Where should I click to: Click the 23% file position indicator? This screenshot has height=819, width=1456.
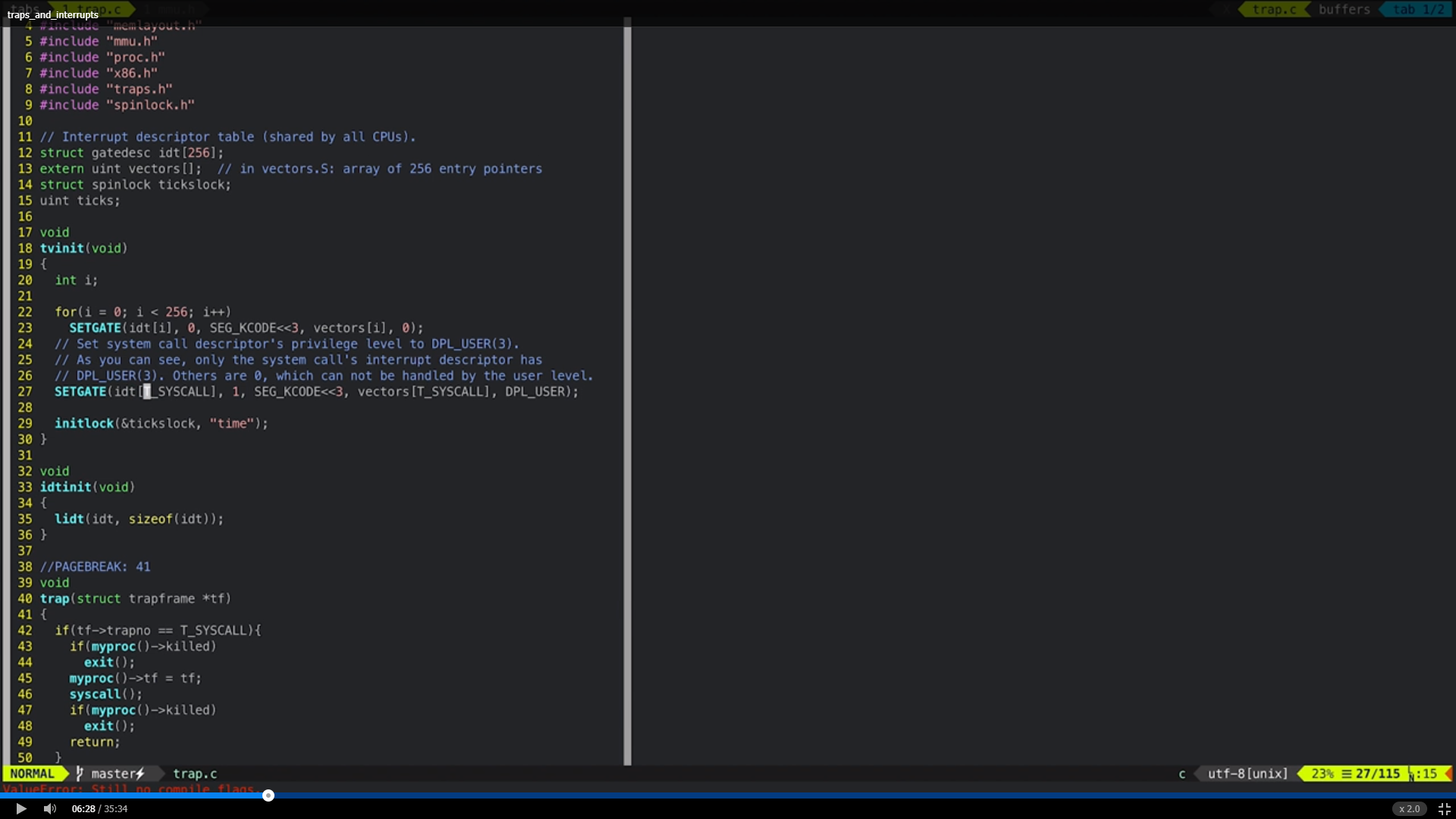(1323, 773)
